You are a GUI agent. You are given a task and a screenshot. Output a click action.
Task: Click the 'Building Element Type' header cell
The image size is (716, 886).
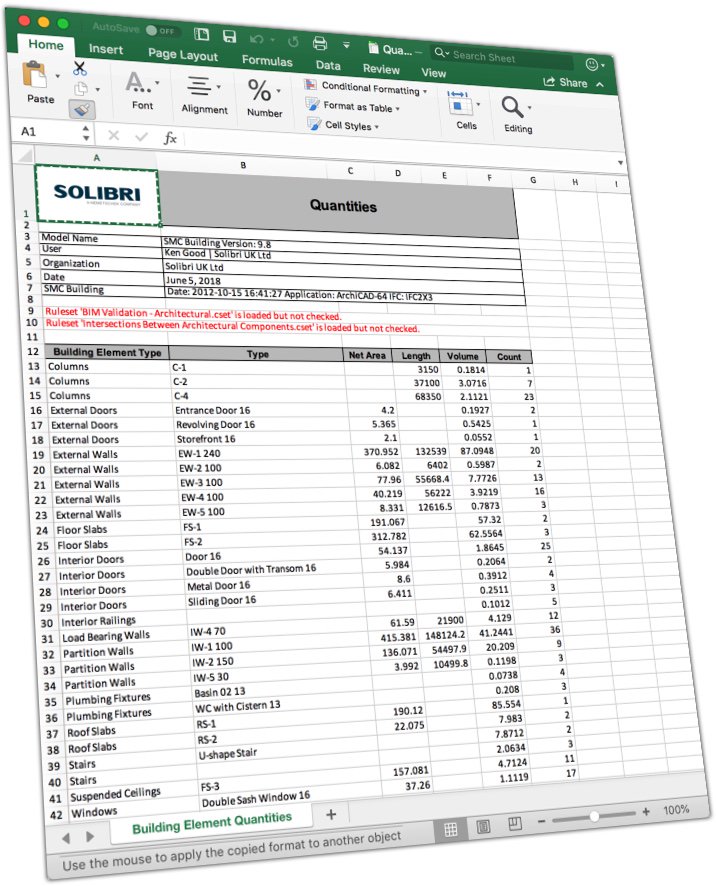(107, 352)
